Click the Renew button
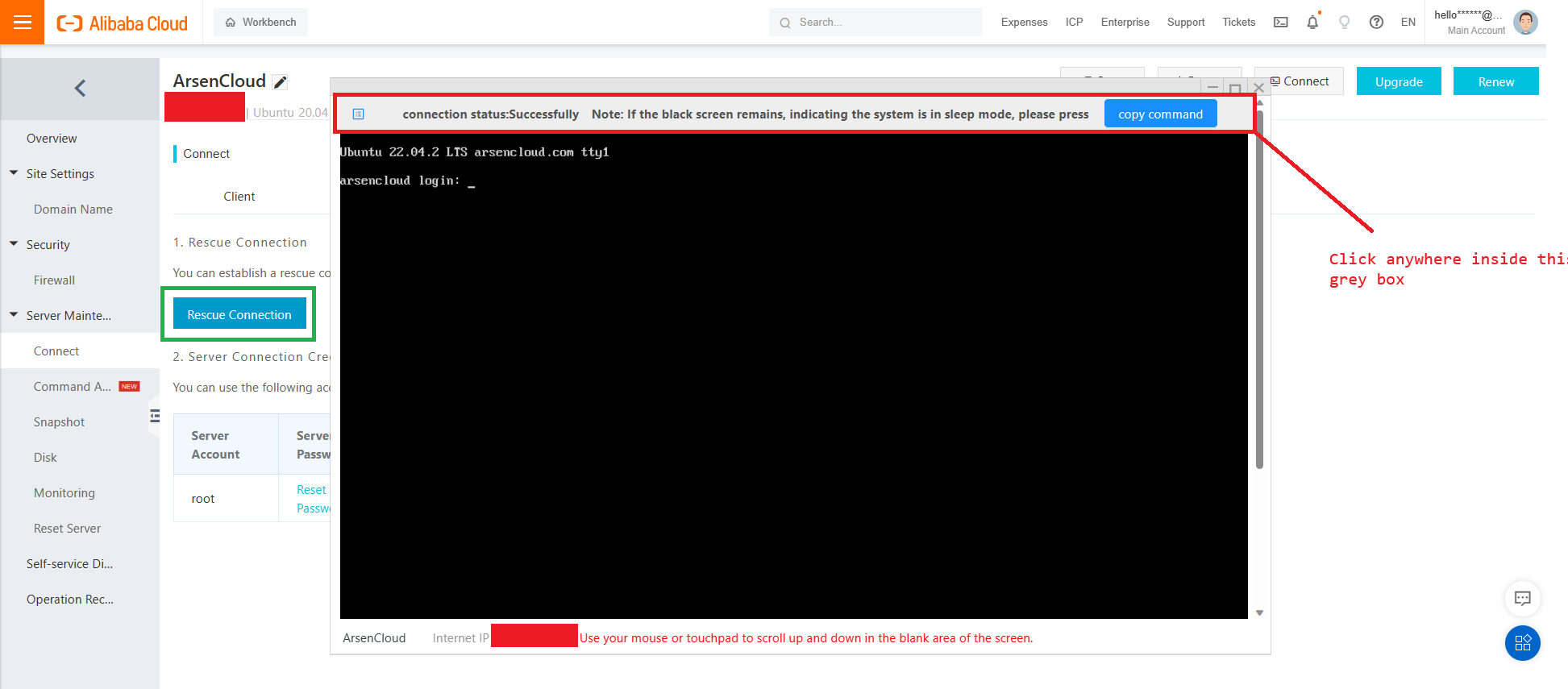This screenshot has width=1568, height=689. [1495, 81]
